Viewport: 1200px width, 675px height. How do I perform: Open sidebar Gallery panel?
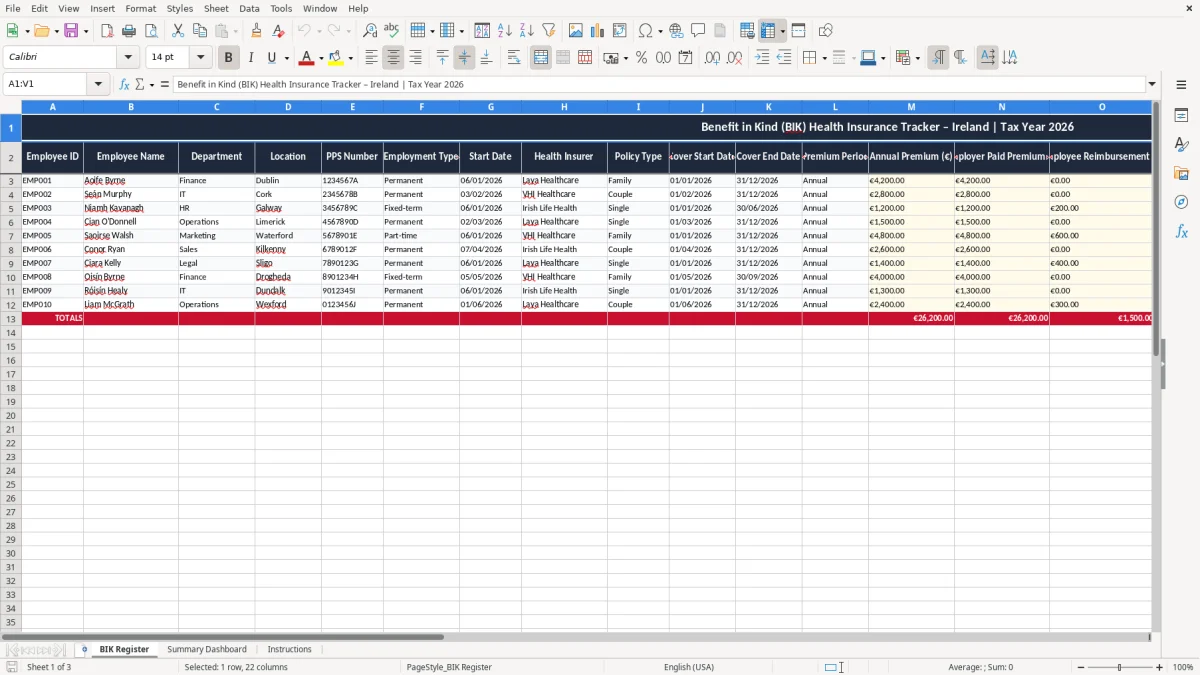(x=1181, y=173)
